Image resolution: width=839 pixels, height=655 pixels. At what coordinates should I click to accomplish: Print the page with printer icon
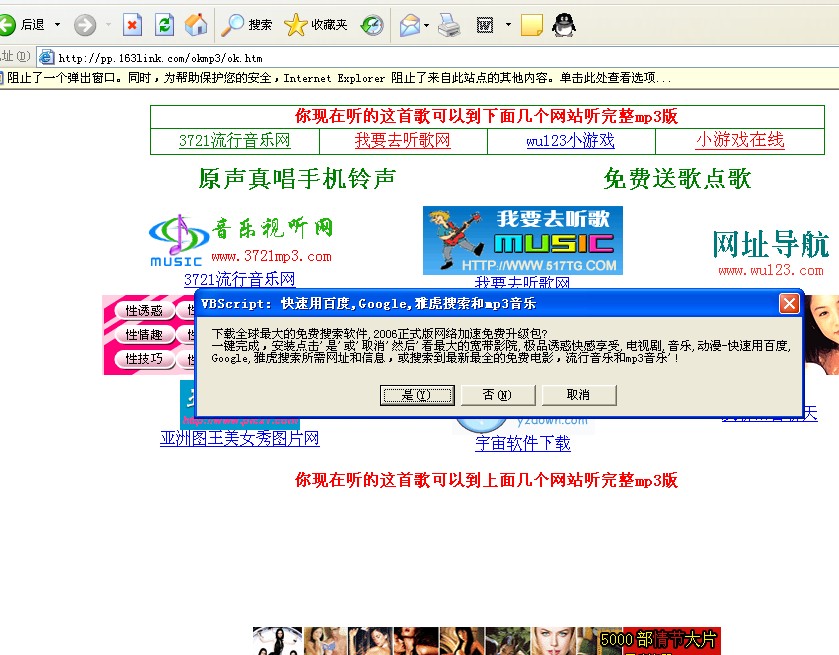[449, 25]
